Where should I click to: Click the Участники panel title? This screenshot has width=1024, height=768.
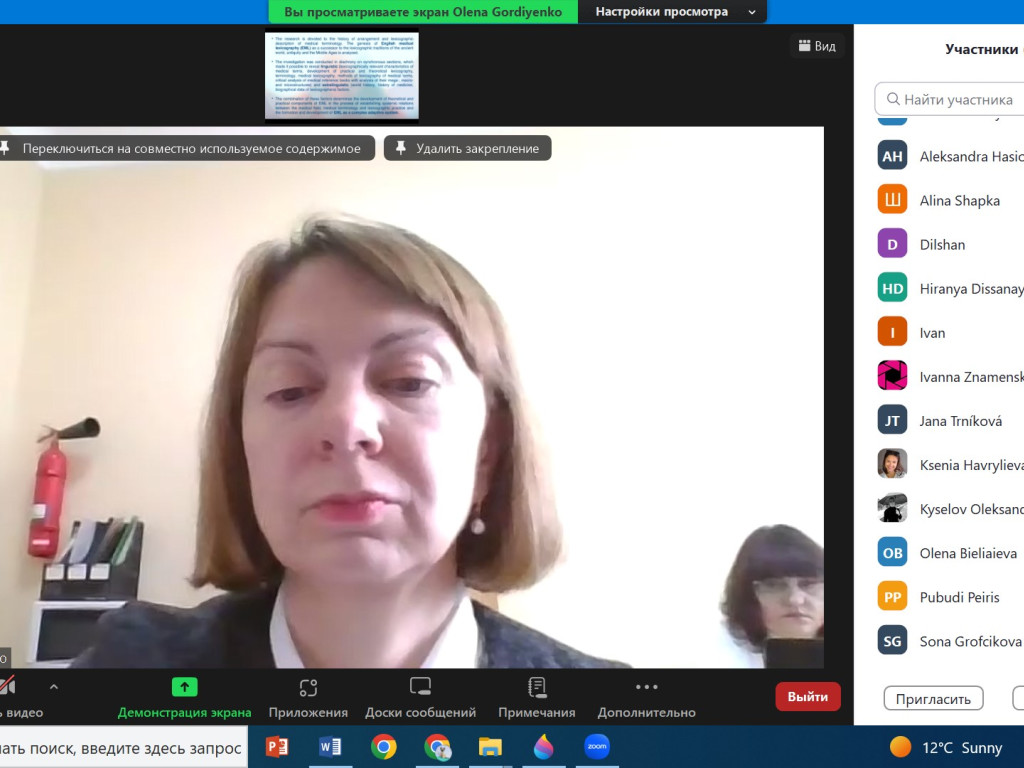tap(984, 49)
